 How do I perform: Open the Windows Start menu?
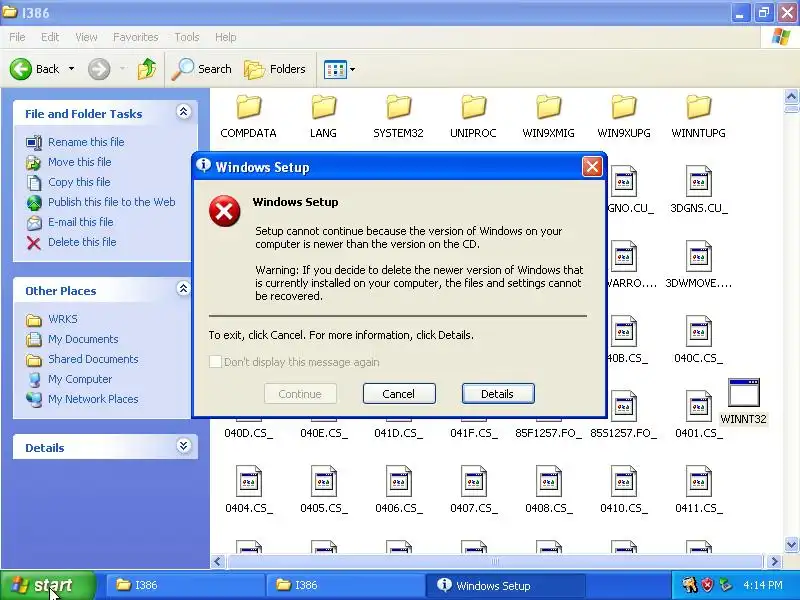tap(48, 585)
